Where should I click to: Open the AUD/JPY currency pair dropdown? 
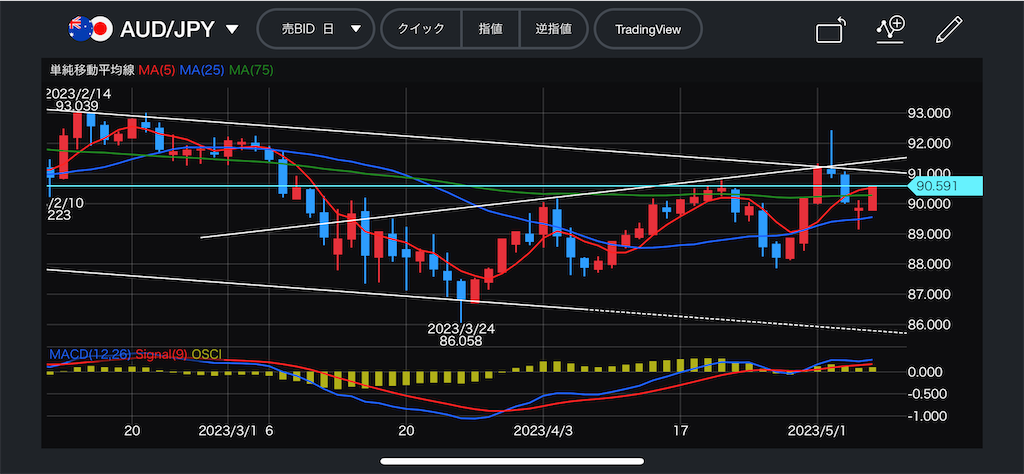[178, 29]
